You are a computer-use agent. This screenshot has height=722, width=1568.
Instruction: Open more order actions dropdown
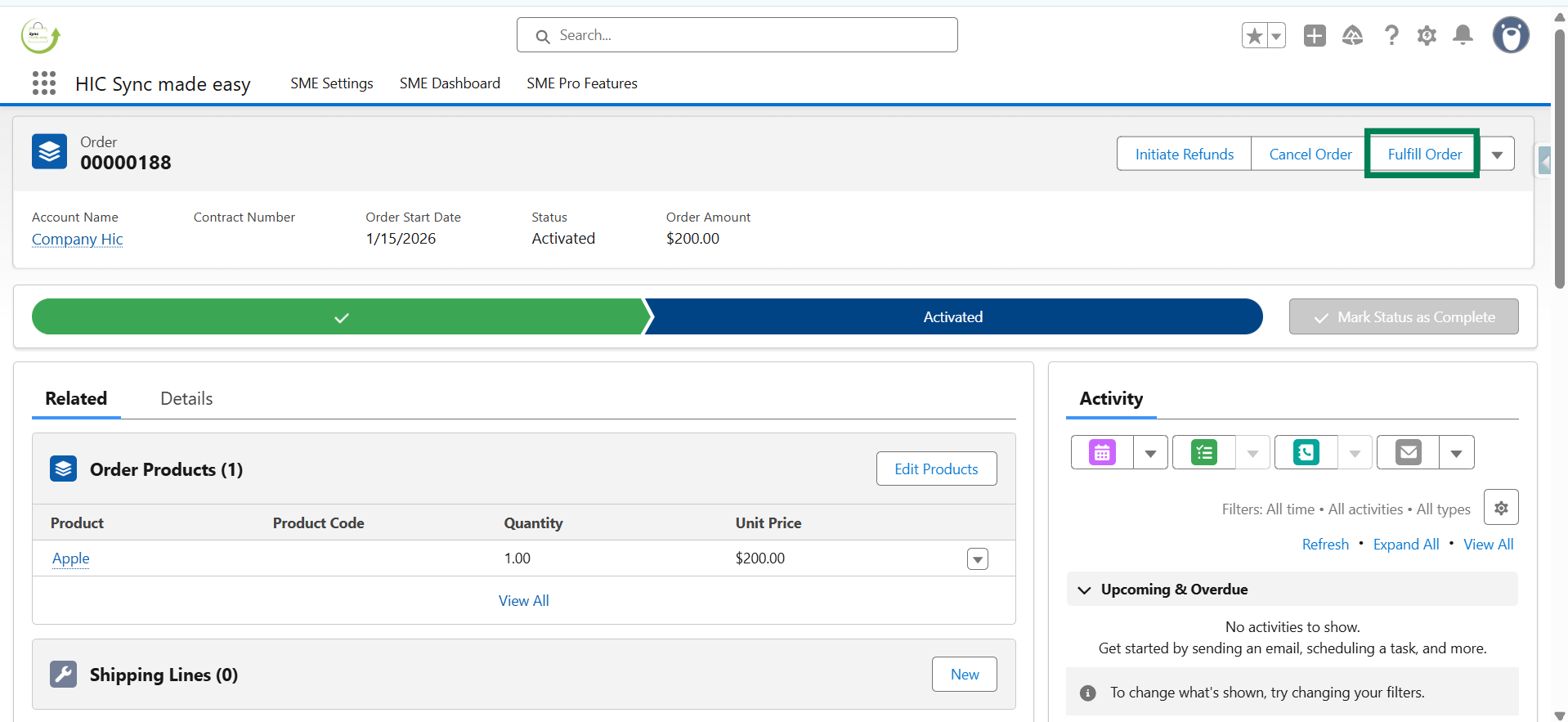point(1497,154)
